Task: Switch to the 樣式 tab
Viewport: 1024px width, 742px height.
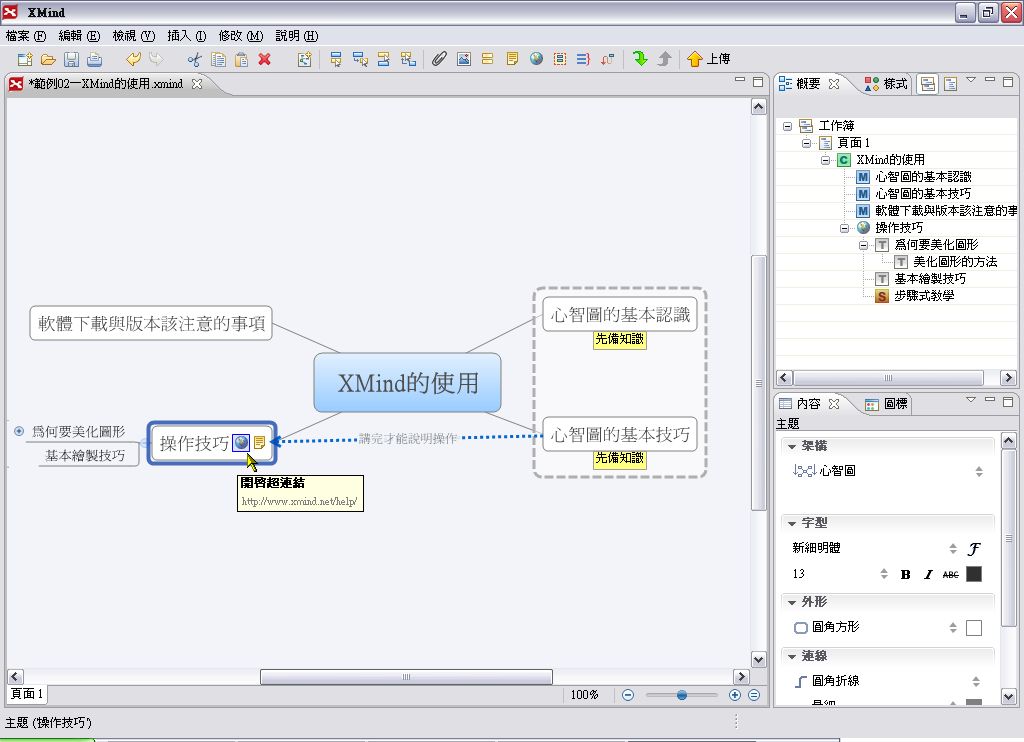Action: pos(886,84)
